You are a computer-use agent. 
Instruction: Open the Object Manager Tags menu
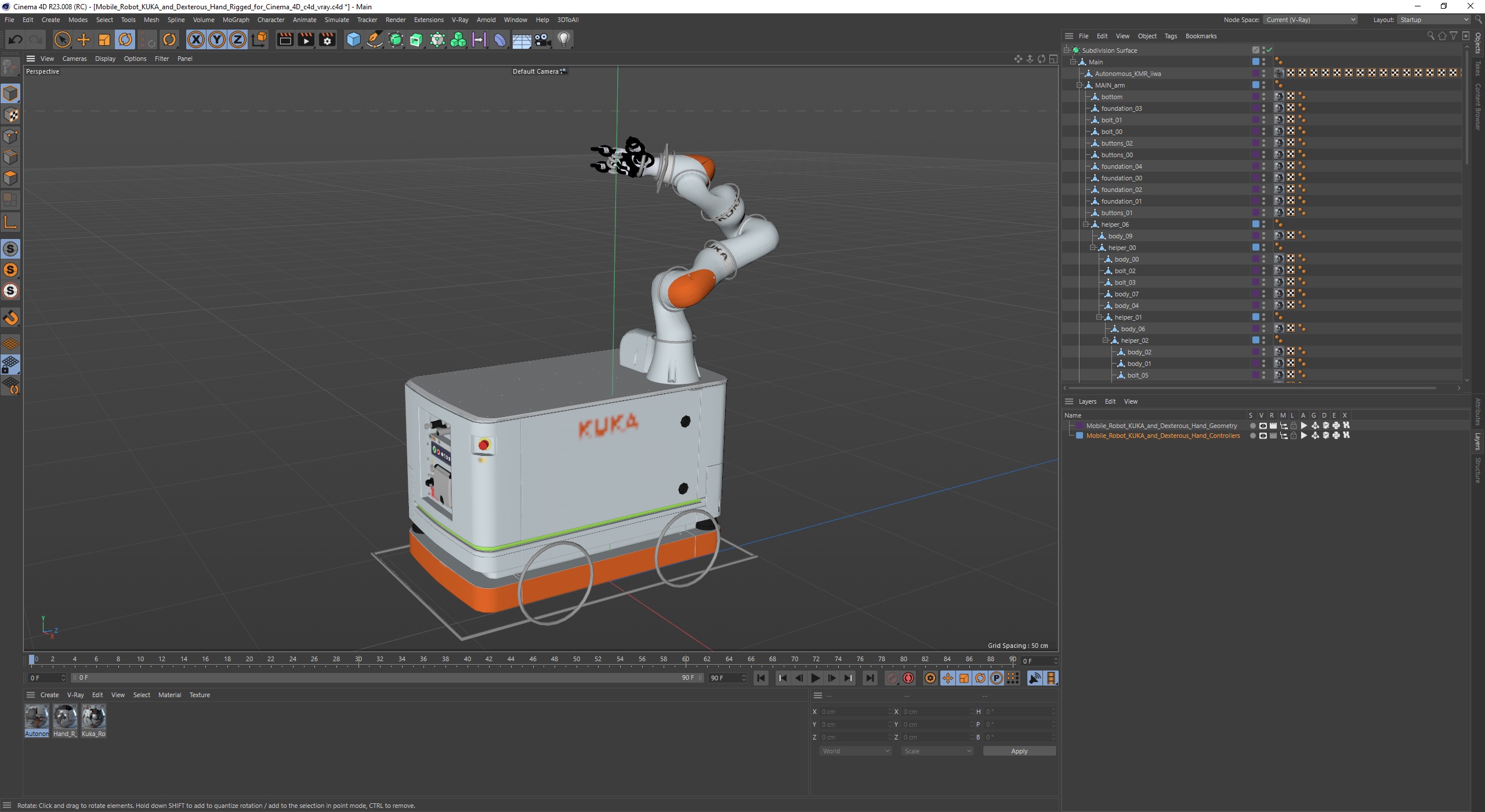[1171, 36]
